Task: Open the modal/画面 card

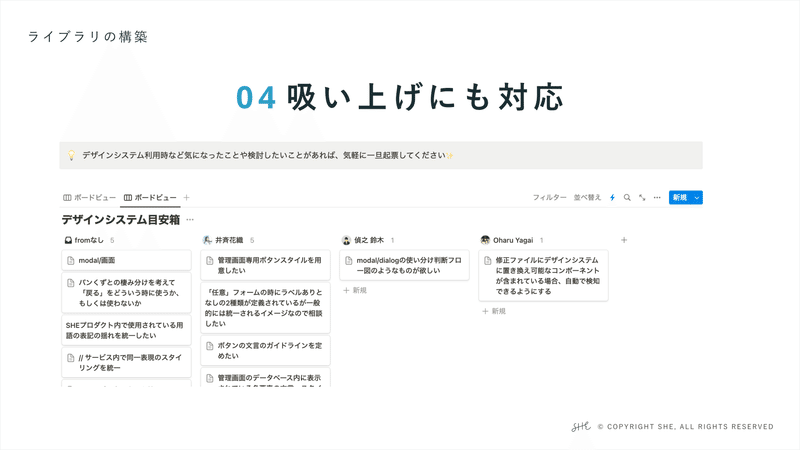Action: 127,260
